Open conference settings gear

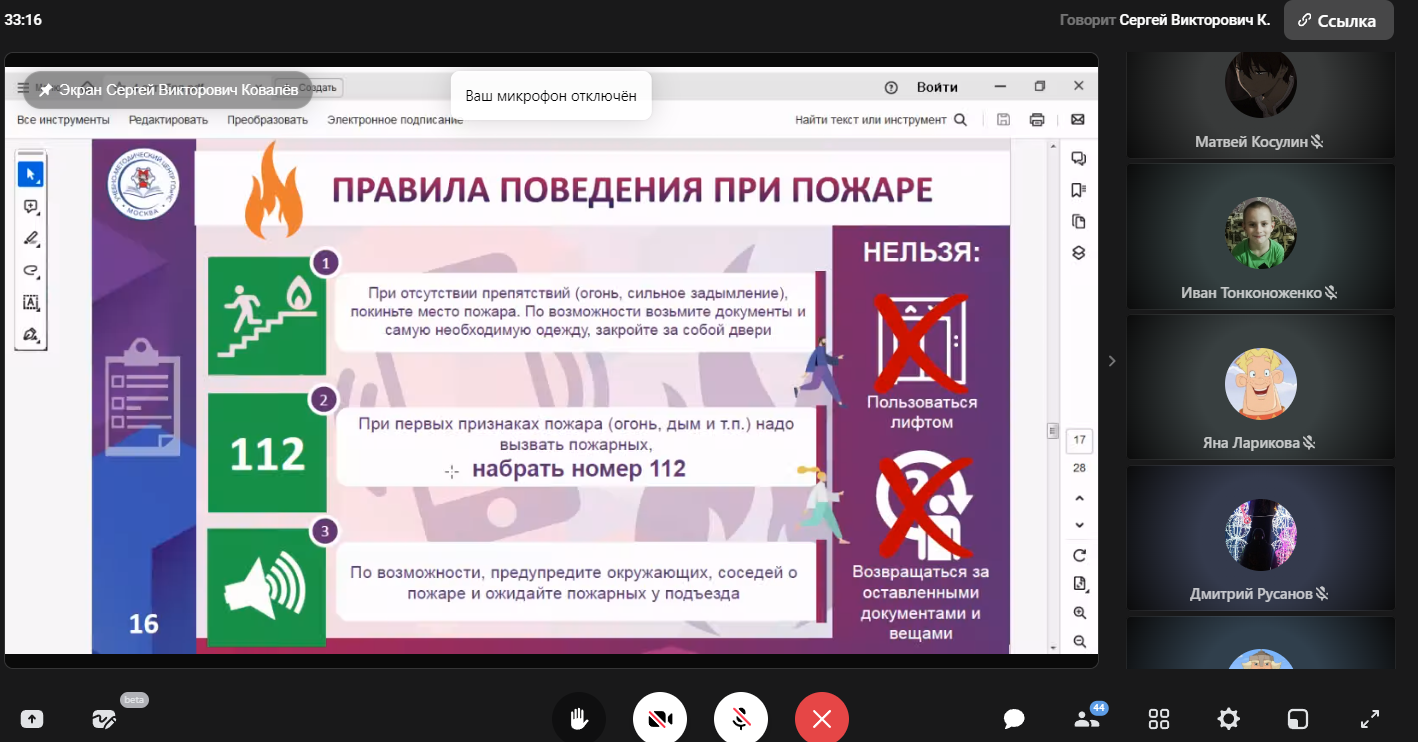(1229, 719)
